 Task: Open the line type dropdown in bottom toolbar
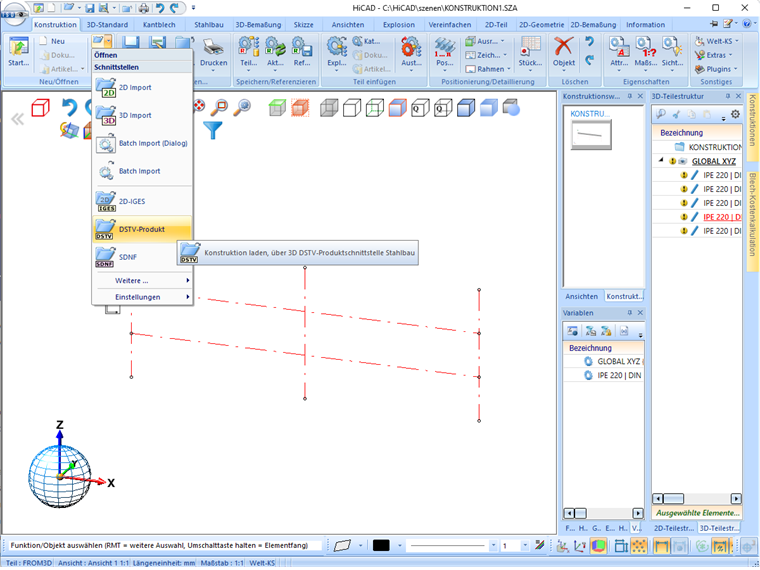click(493, 546)
